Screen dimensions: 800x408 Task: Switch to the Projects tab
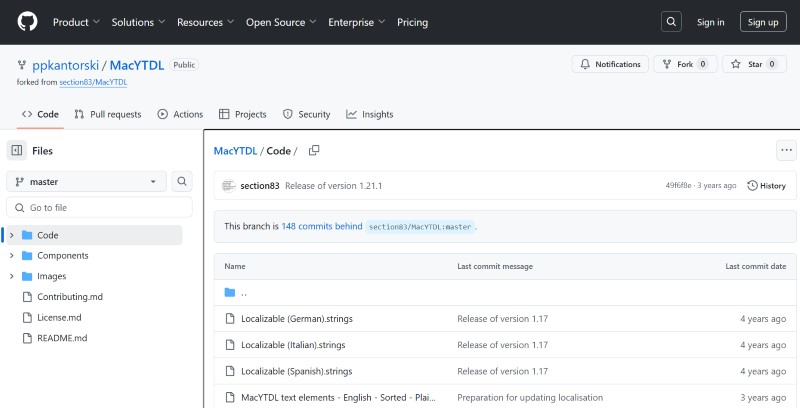242,114
